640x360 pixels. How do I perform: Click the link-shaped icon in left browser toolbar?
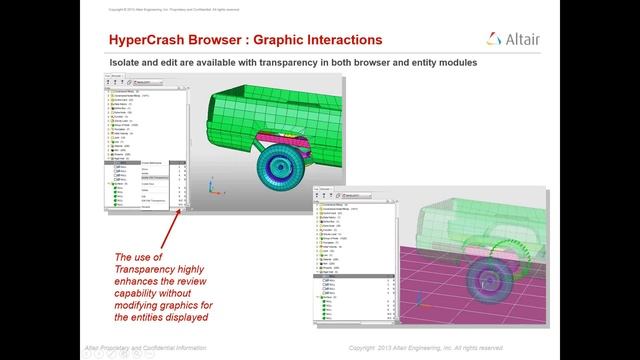pyautogui.click(x=129, y=82)
